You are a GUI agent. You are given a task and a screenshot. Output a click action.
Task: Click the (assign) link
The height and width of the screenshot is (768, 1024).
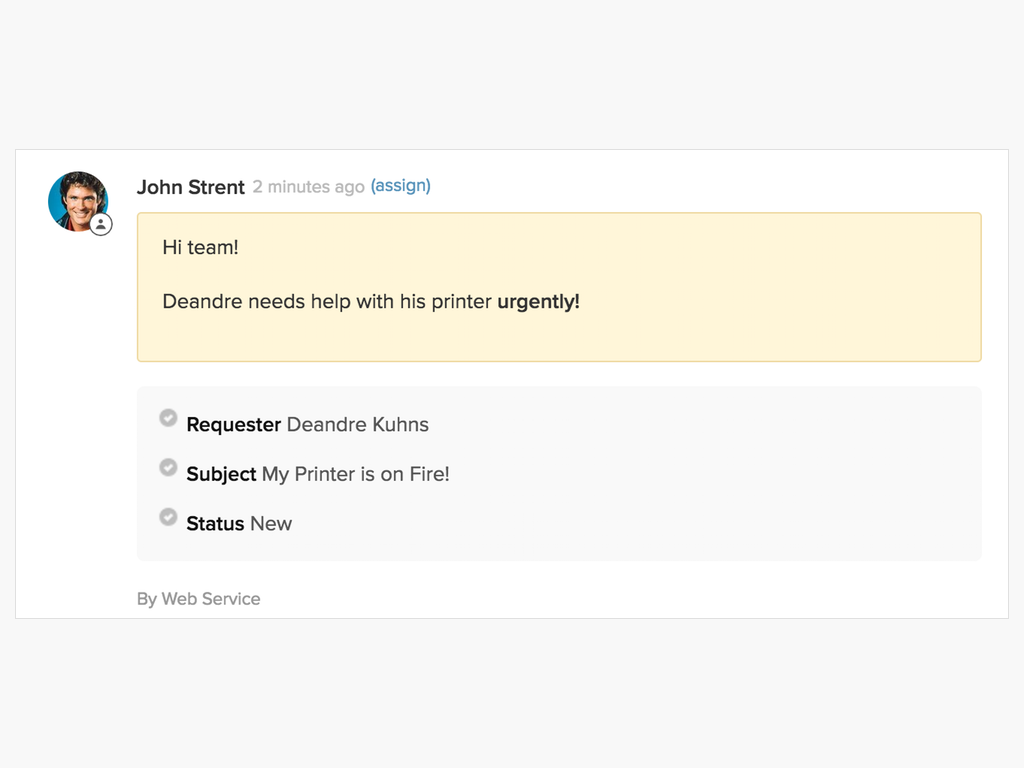[x=400, y=186]
